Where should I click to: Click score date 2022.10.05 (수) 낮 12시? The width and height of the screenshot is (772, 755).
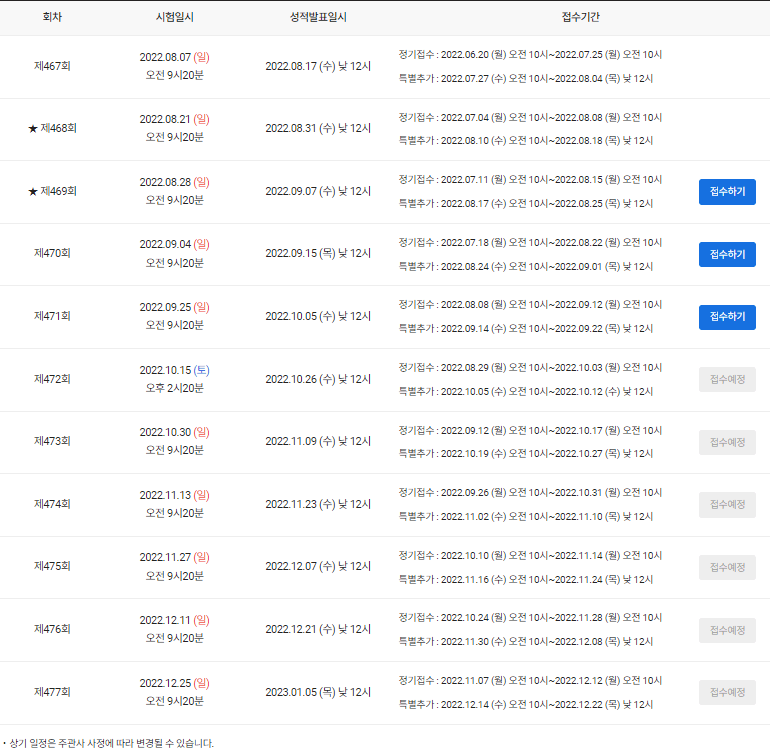(318, 317)
